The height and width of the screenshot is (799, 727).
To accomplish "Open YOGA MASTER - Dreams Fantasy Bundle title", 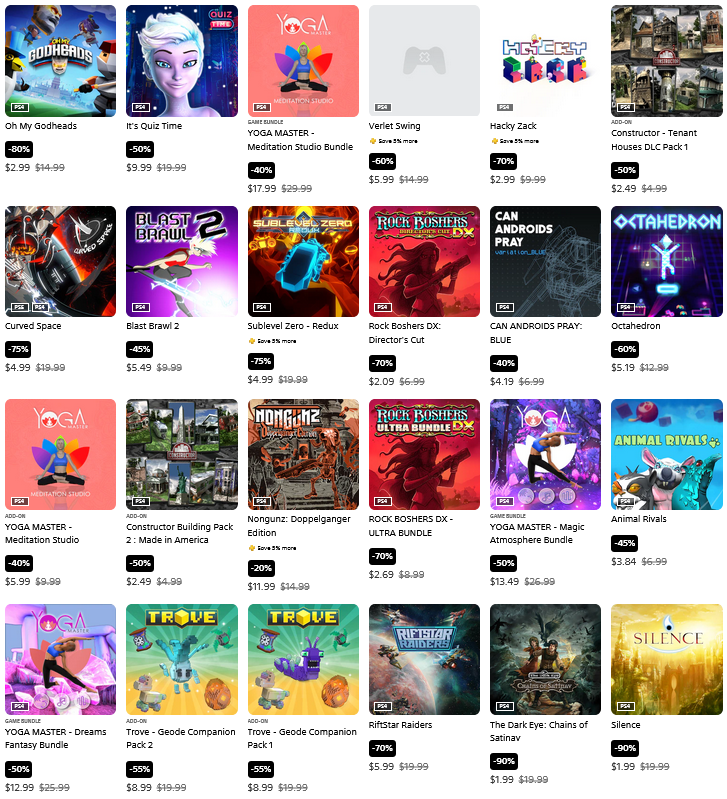I will coord(56,738).
